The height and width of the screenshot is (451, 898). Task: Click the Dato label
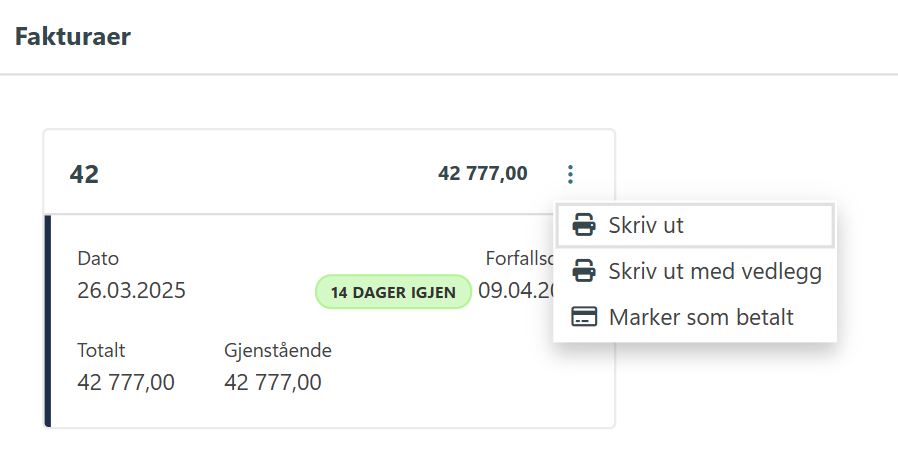(98, 258)
